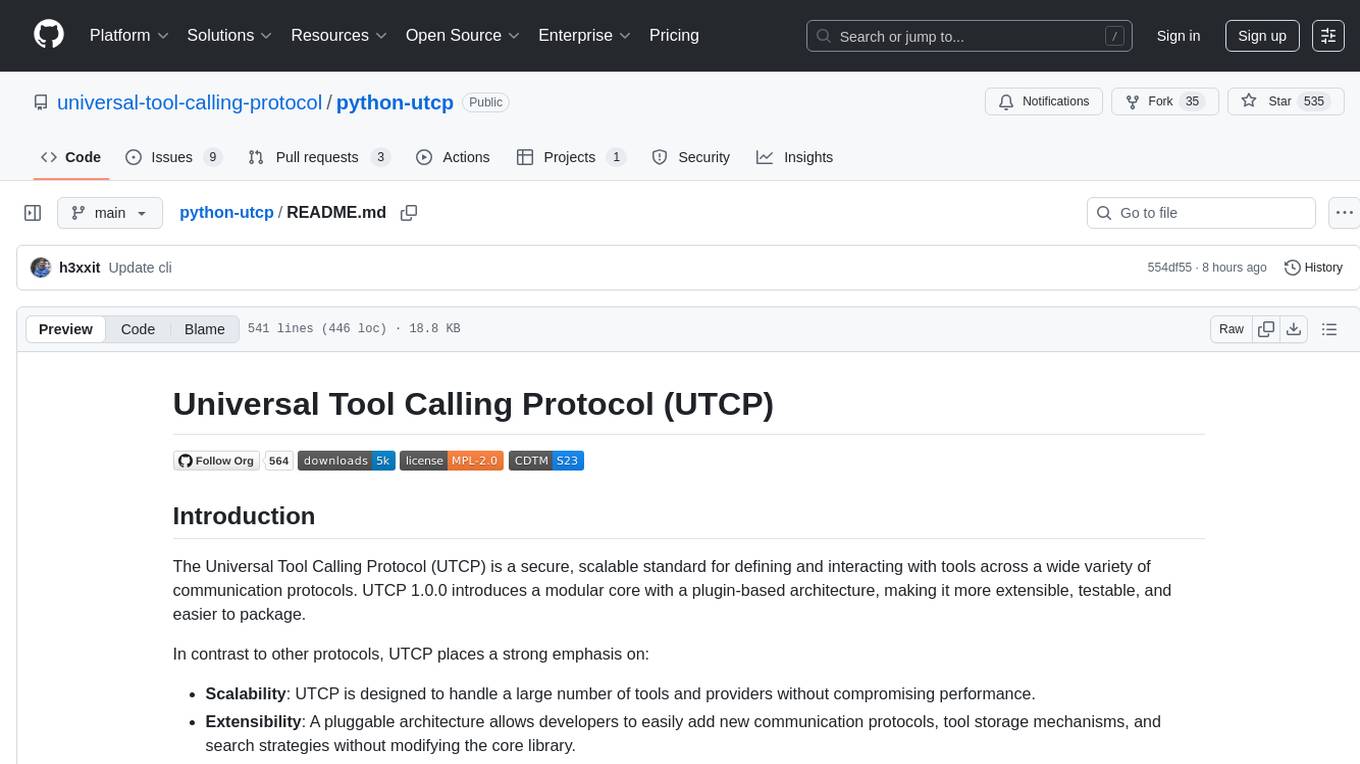Screen dimensions: 1360x764
Task: Open the Pricing page
Action: coord(674,35)
